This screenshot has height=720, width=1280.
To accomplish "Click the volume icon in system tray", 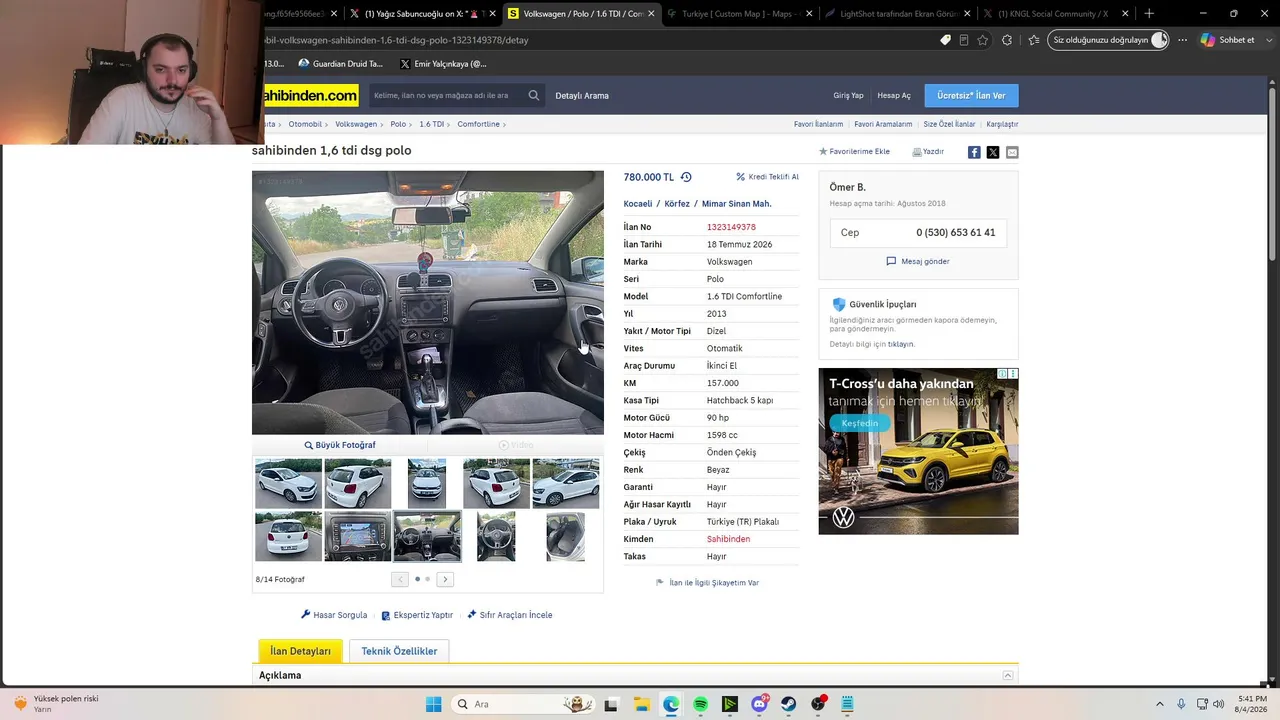I will [x=1218, y=704].
